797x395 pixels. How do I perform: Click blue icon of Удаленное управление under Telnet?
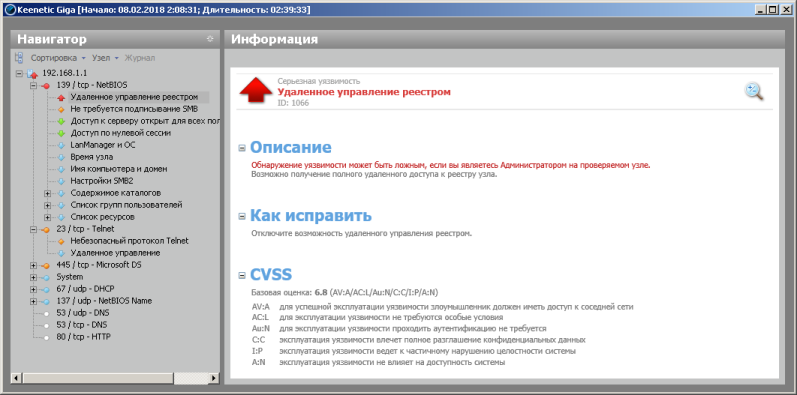(x=61, y=253)
